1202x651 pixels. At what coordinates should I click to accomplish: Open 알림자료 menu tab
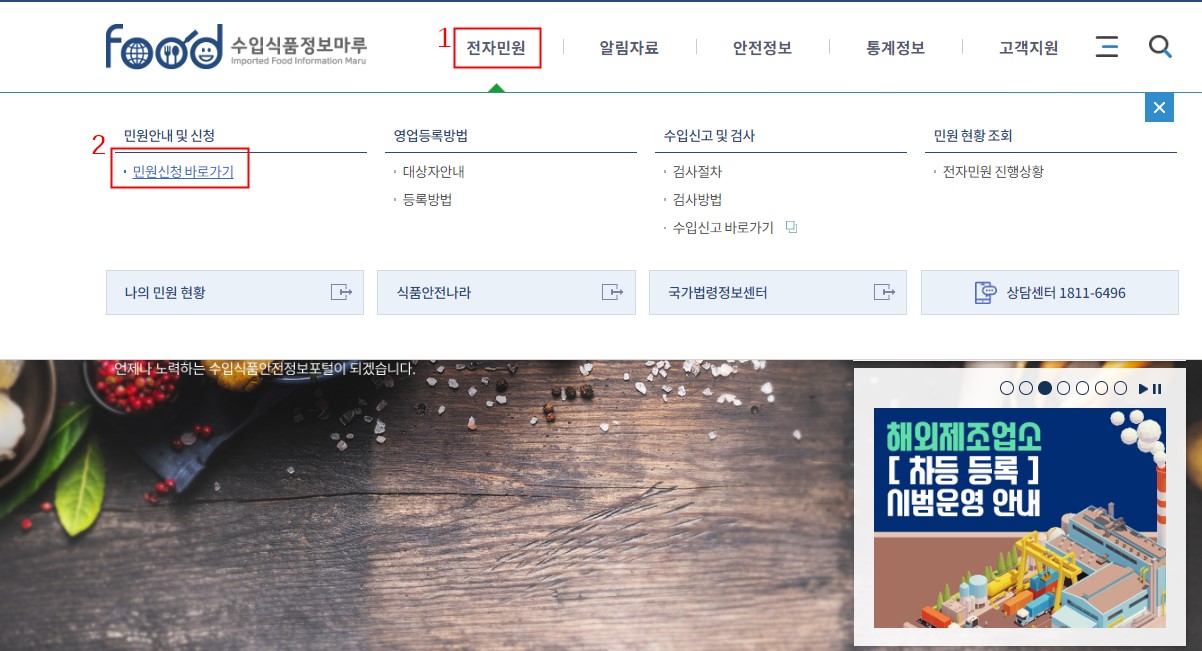pos(629,47)
